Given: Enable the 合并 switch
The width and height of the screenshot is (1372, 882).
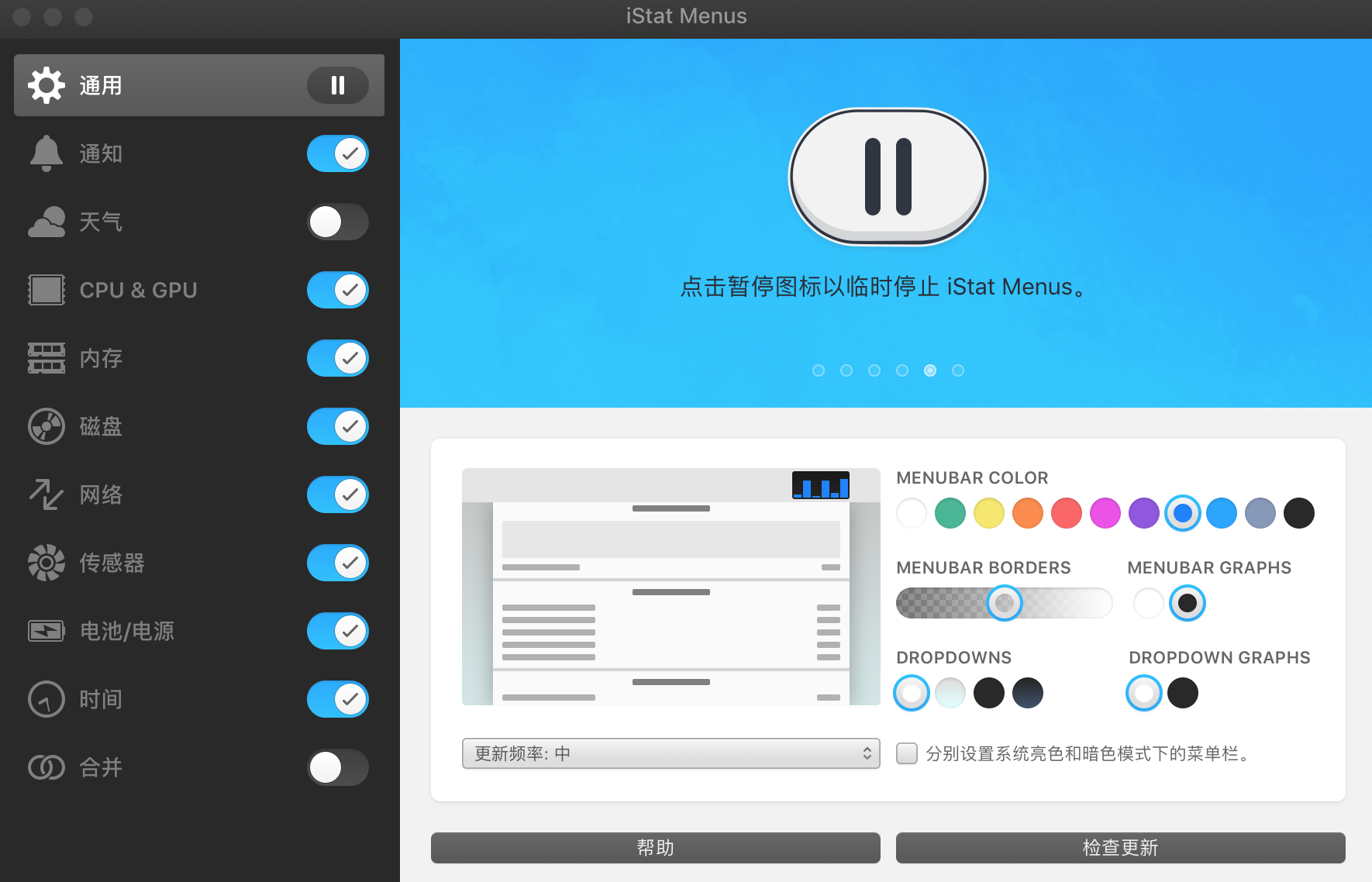Looking at the screenshot, I should (338, 767).
